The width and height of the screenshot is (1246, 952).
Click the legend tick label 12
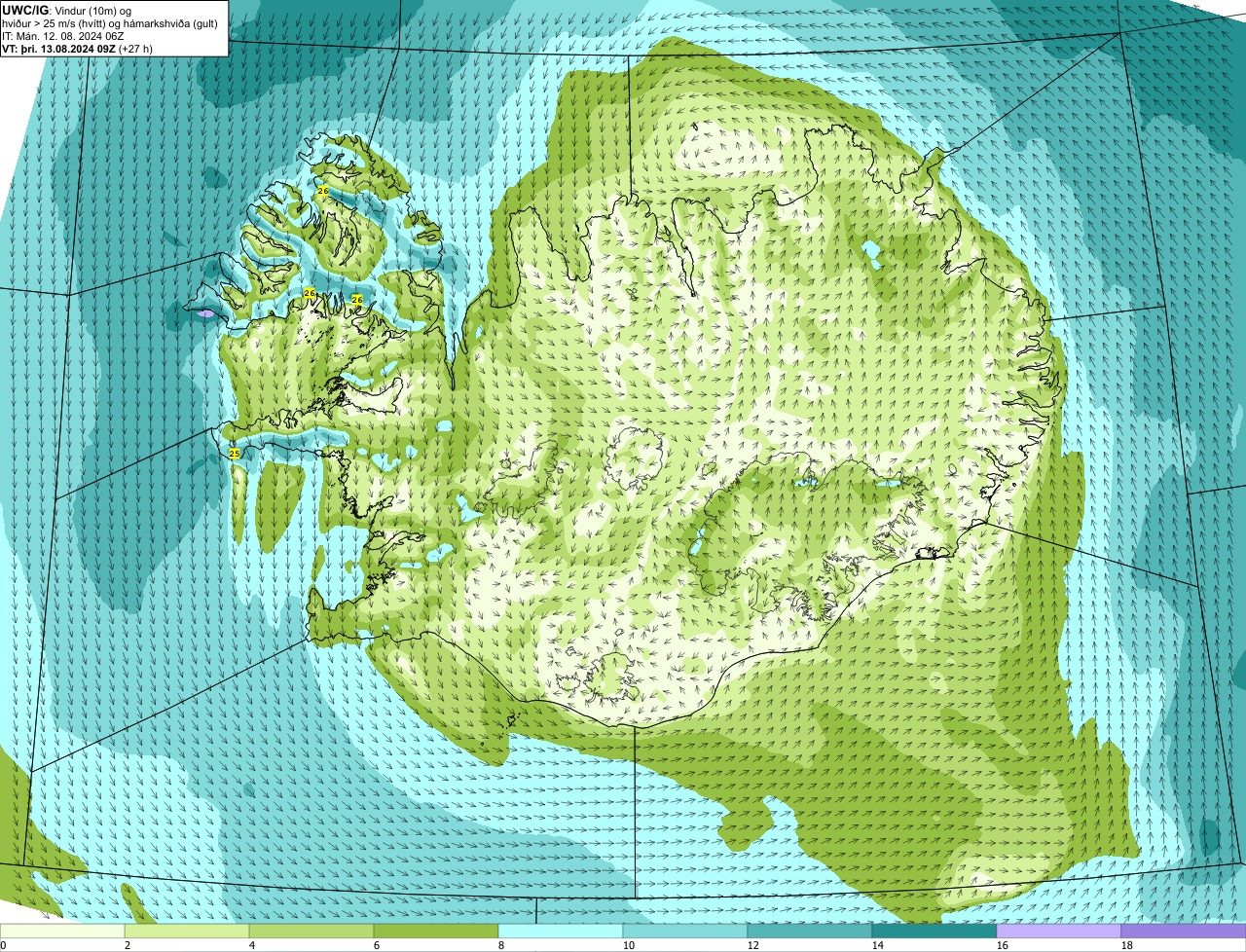[x=753, y=945]
